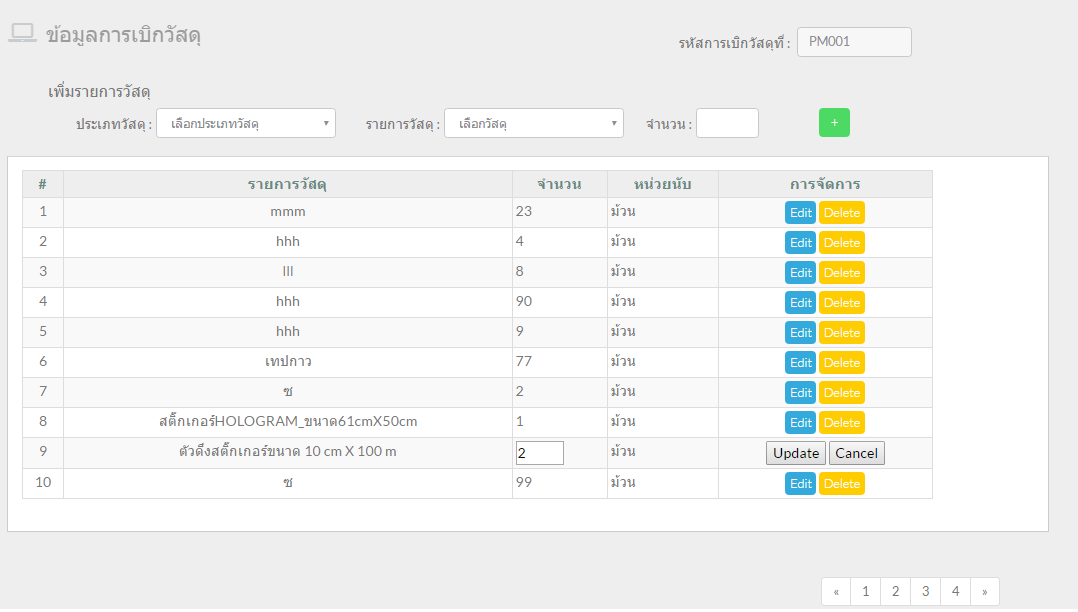Go to page 2
This screenshot has width=1078, height=612.
click(895, 592)
